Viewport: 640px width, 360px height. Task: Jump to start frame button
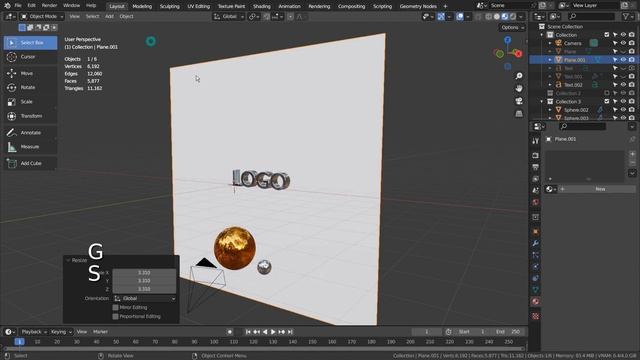pos(248,332)
